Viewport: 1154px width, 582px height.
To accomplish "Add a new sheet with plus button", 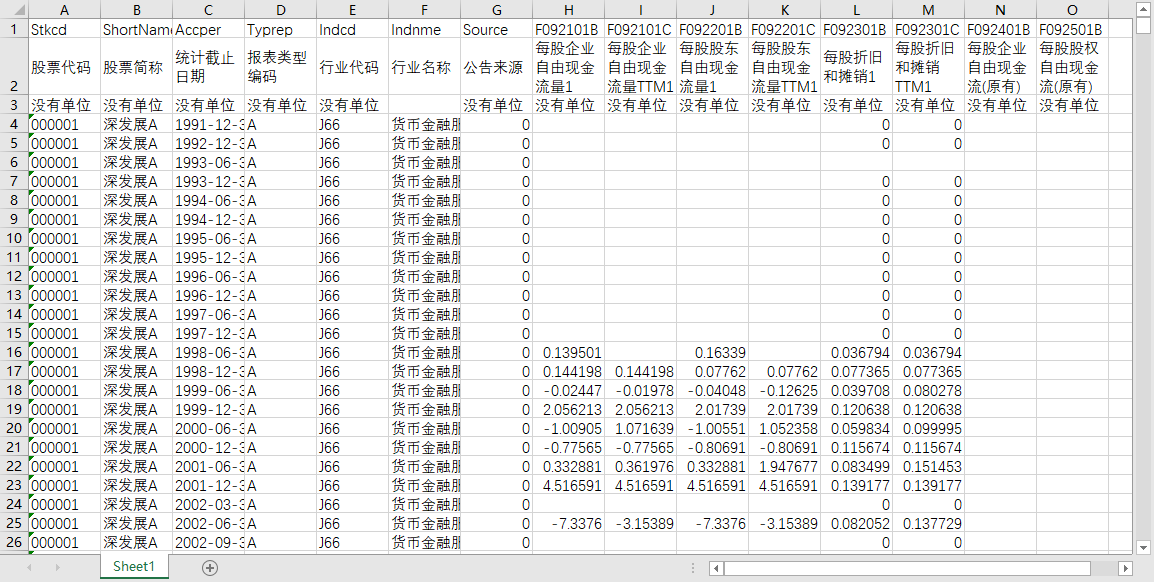I will coord(210,567).
